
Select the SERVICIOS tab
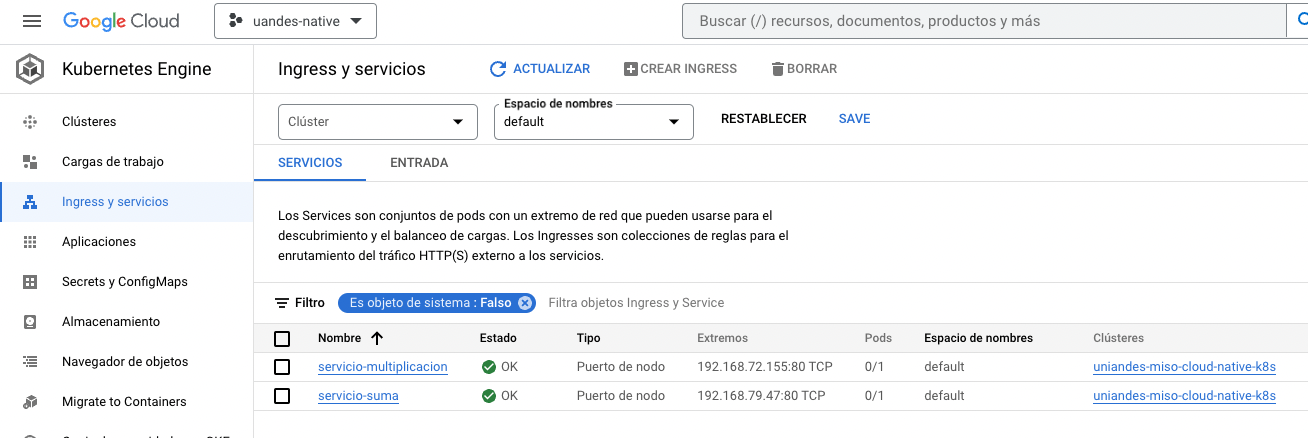[x=310, y=163]
